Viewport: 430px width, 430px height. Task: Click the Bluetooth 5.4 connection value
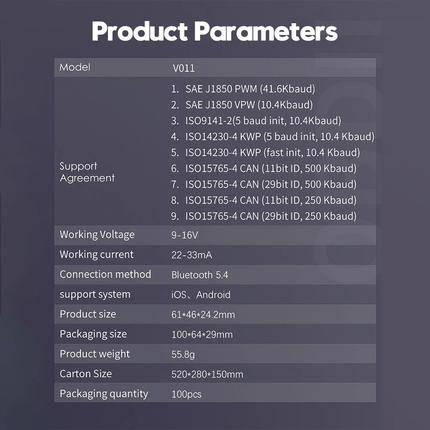(200, 275)
